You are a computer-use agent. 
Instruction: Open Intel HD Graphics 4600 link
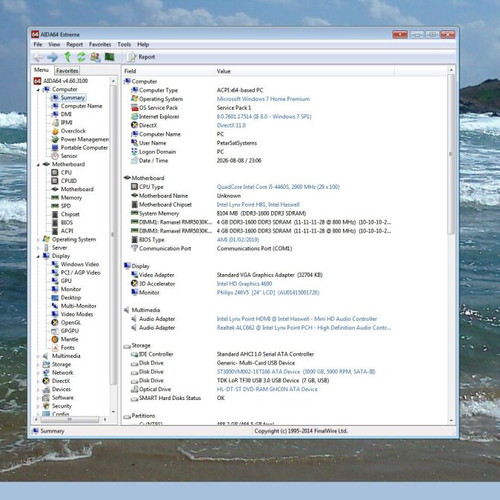(244, 284)
